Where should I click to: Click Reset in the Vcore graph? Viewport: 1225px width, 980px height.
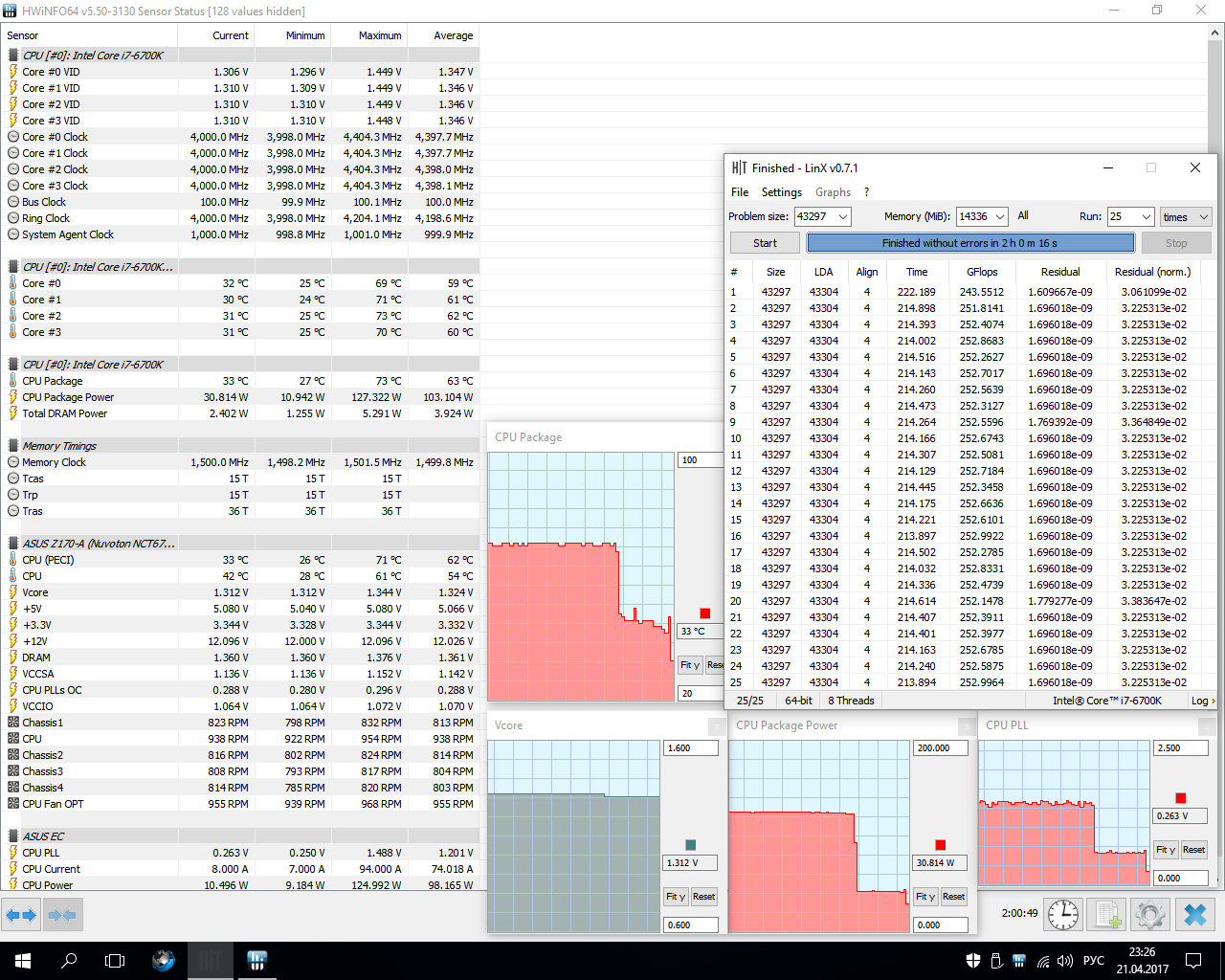coord(704,897)
